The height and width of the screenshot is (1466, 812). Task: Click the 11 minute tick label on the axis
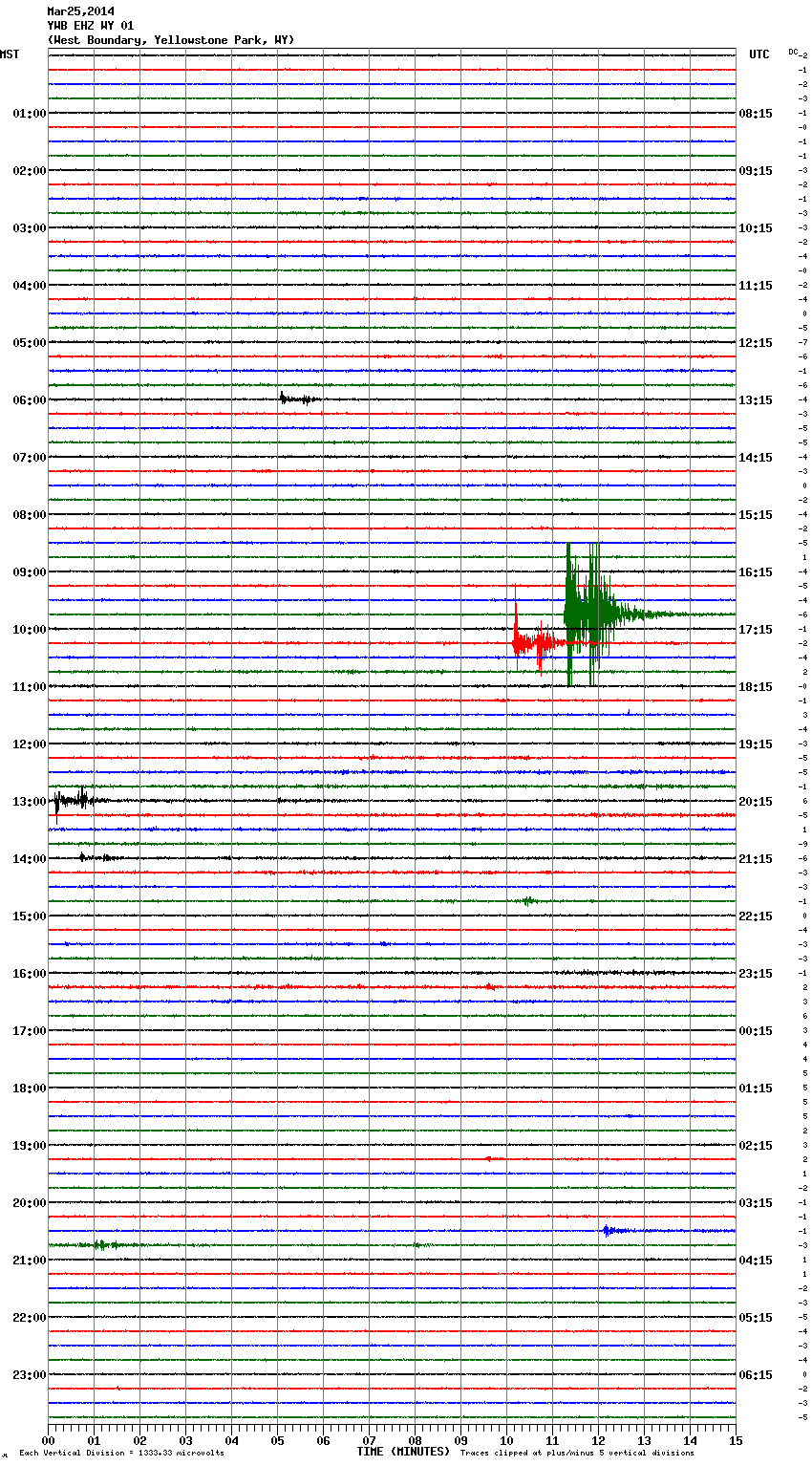pyautogui.click(x=552, y=1440)
